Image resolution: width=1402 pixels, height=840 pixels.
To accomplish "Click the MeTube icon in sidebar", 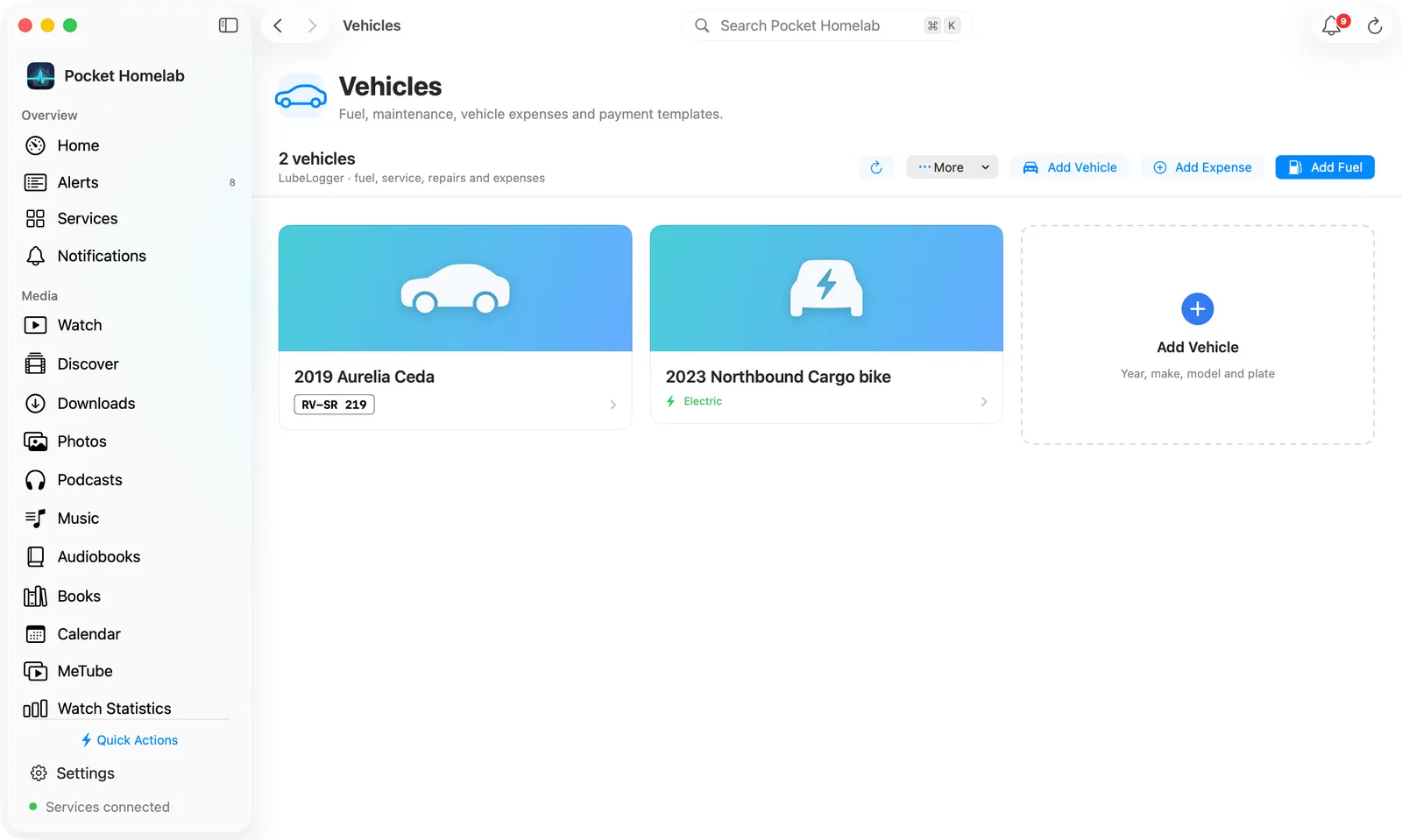I will coord(35,671).
